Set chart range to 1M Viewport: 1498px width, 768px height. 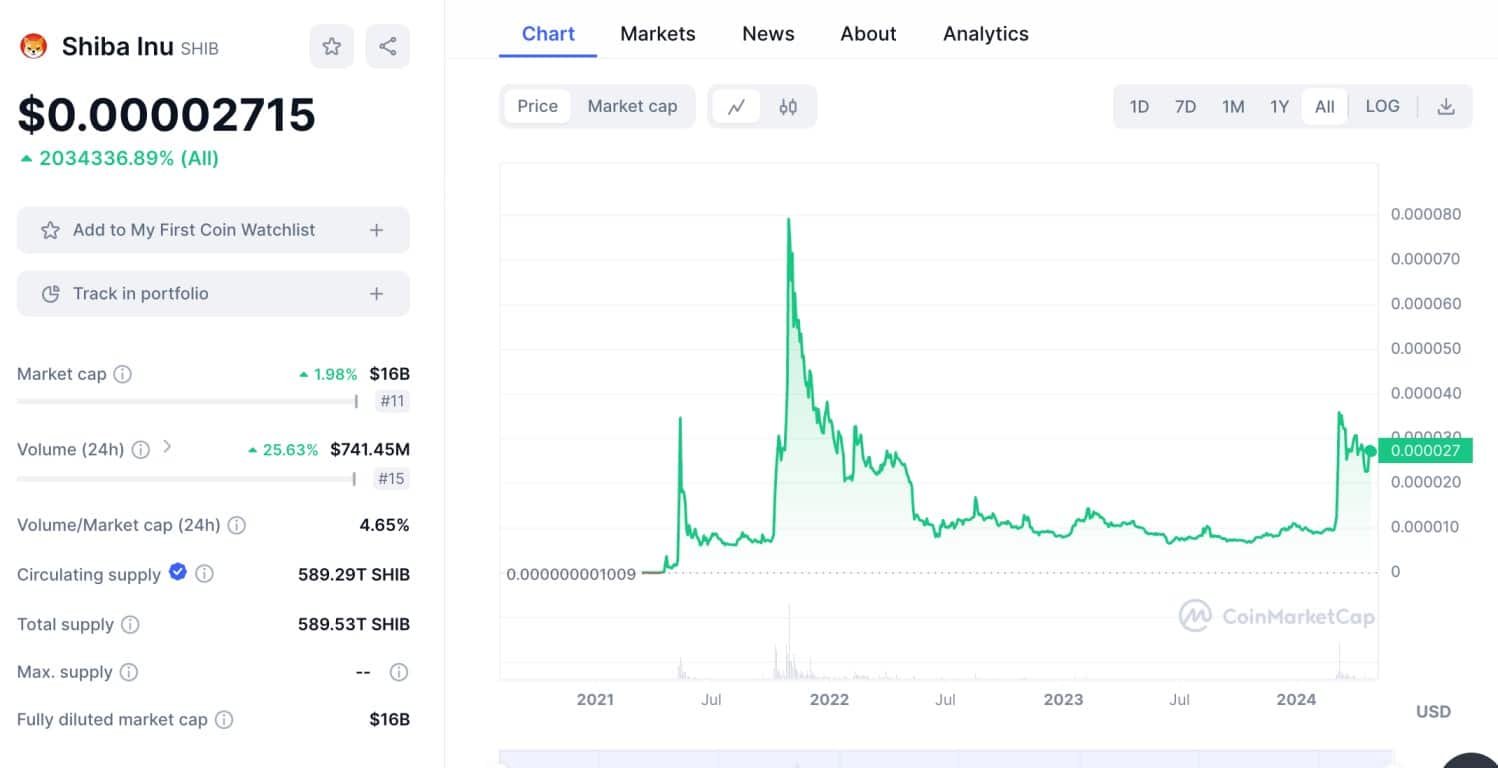pyautogui.click(x=1233, y=106)
